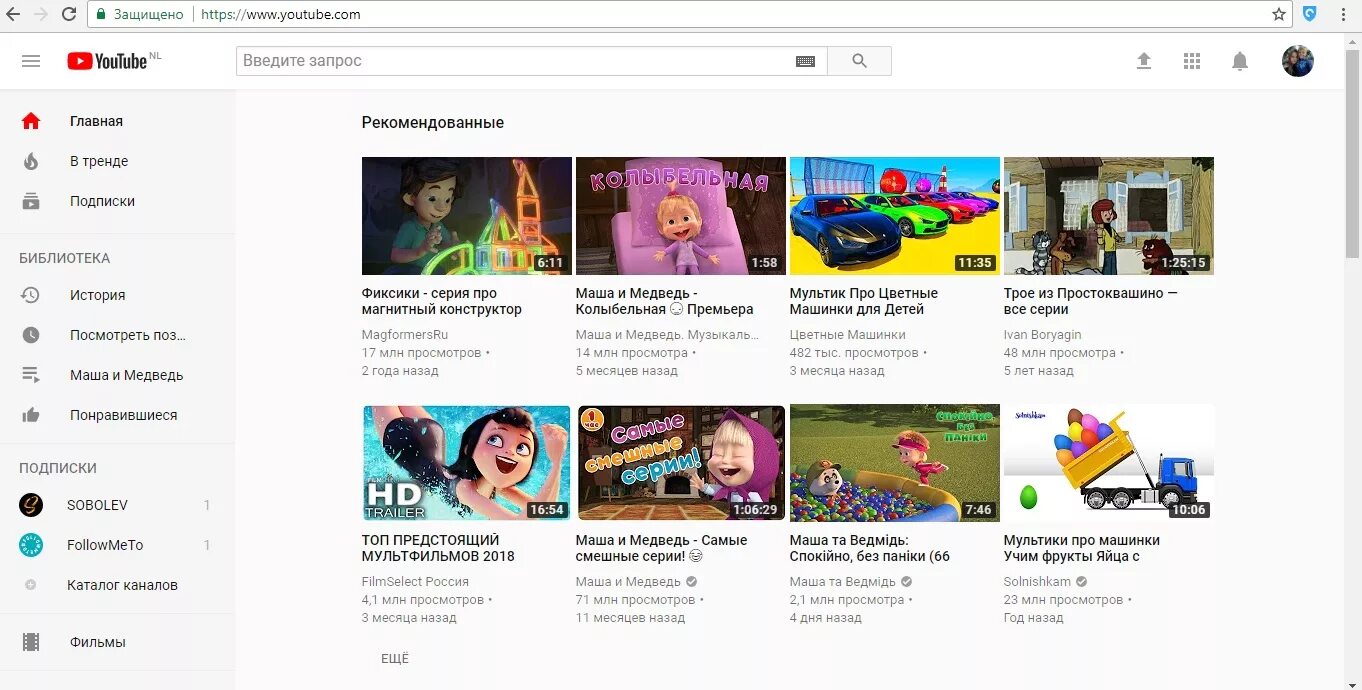The width and height of the screenshot is (1362, 690).
Task: Open the Колыбельная video thumbnail
Action: [681, 216]
